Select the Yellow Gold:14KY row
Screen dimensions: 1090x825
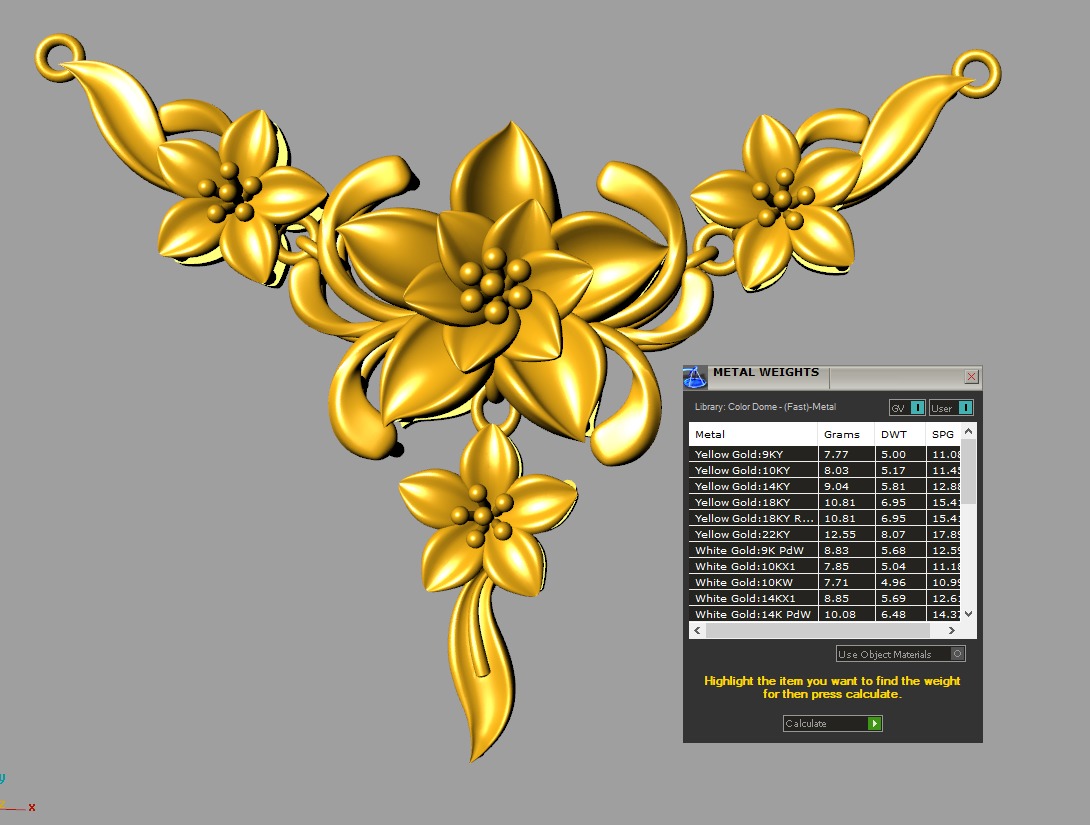824,486
